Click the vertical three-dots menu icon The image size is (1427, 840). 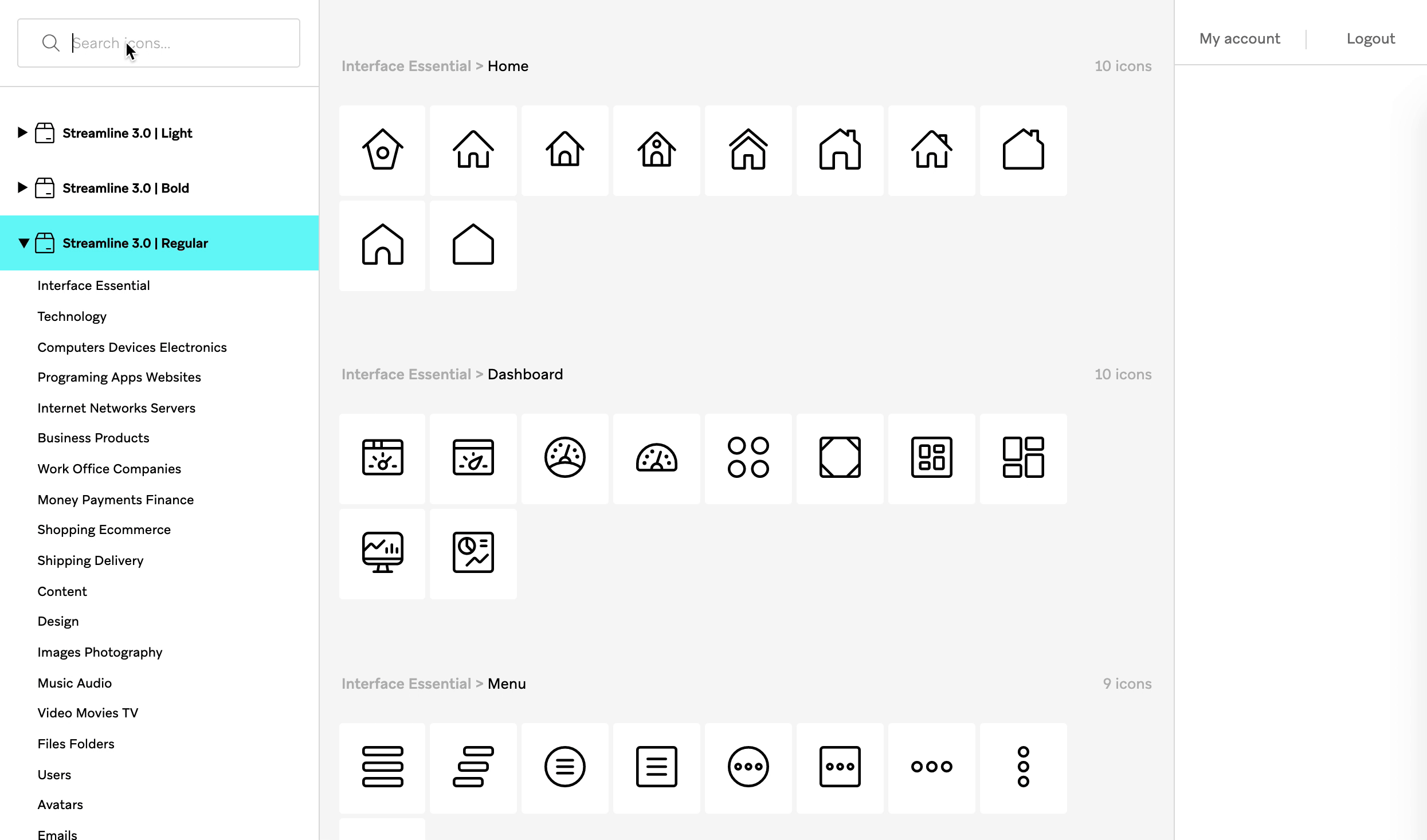point(1023,767)
